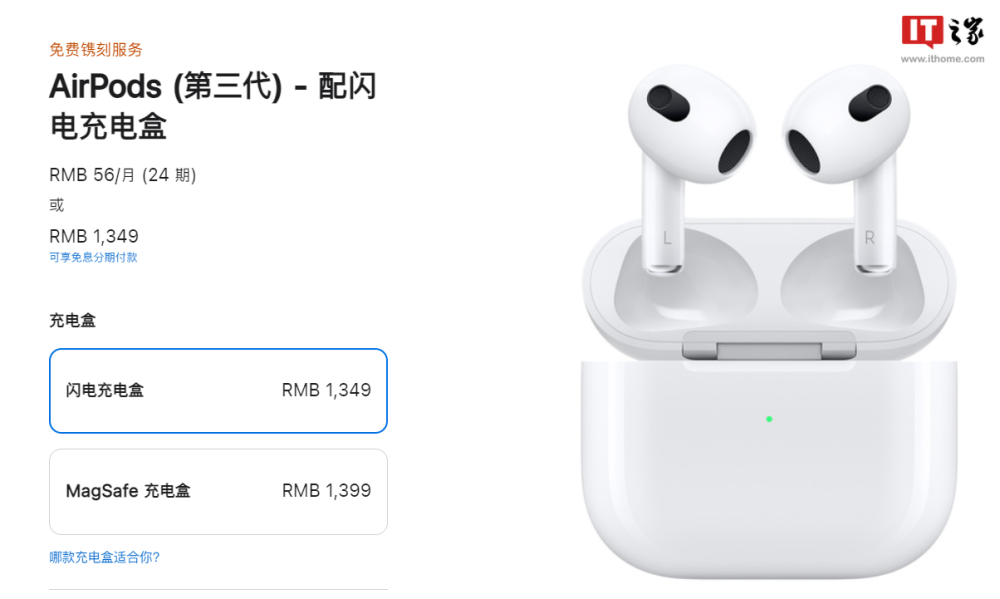The height and width of the screenshot is (599, 1000).
Task: Open the 免费镌刻服务 label
Action: (x=96, y=49)
